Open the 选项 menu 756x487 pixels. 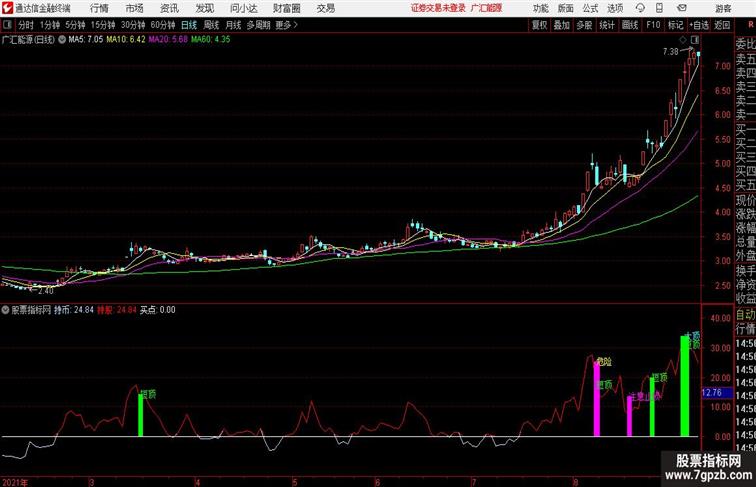pos(615,8)
